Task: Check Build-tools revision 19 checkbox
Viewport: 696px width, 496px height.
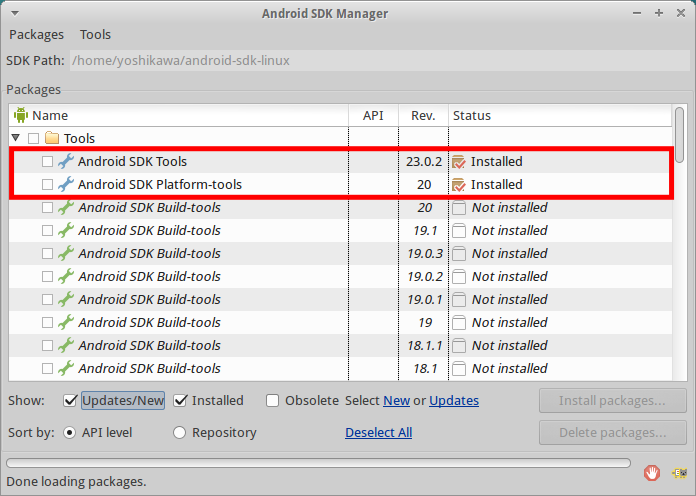Action: pos(47,323)
